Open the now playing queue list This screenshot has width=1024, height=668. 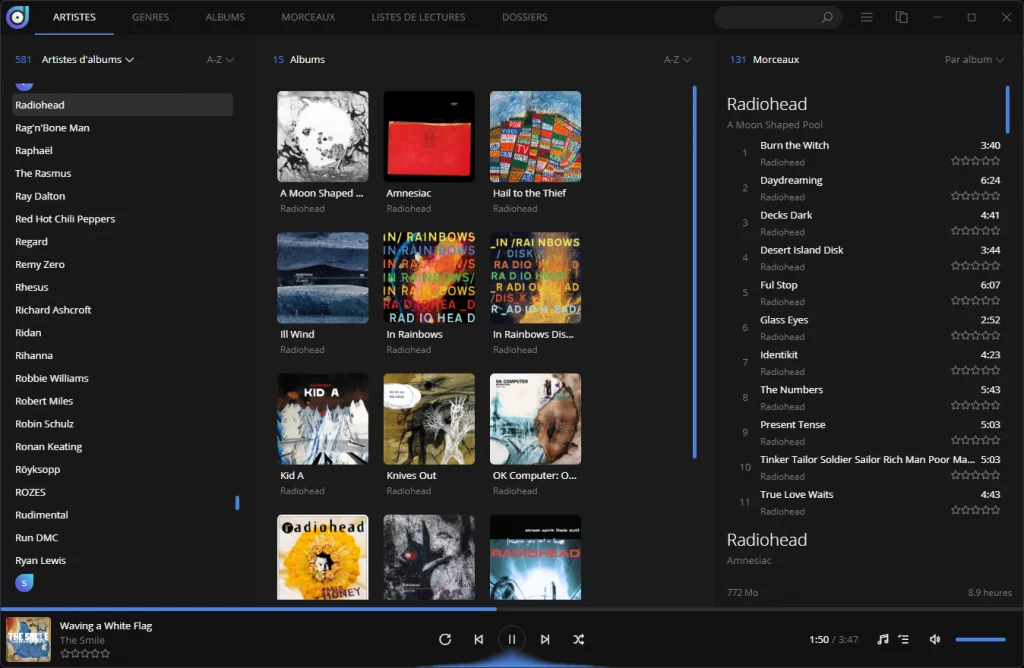pyautogui.click(x=904, y=639)
